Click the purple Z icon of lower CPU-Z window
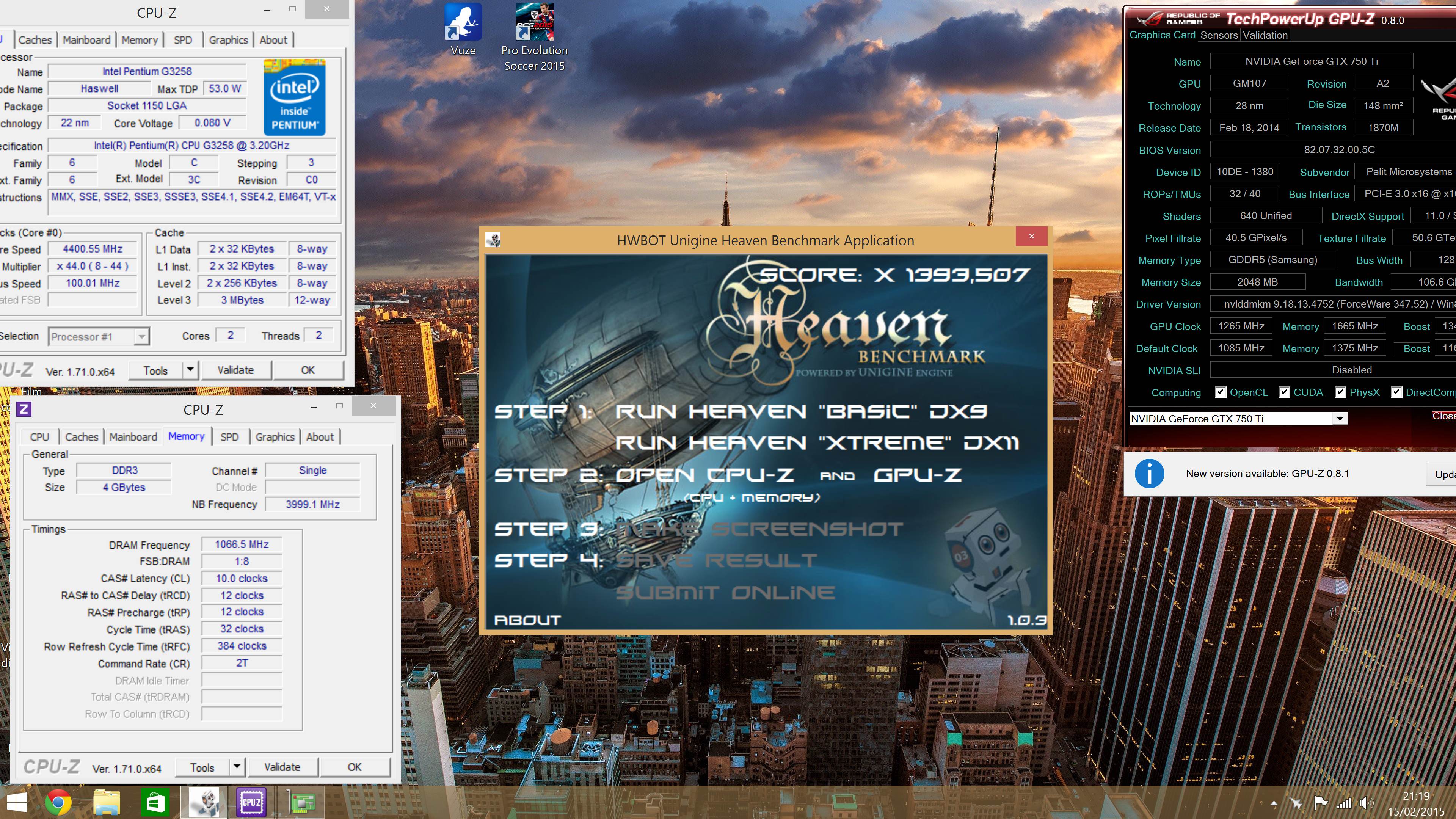This screenshot has width=1456, height=819. pos(24,409)
